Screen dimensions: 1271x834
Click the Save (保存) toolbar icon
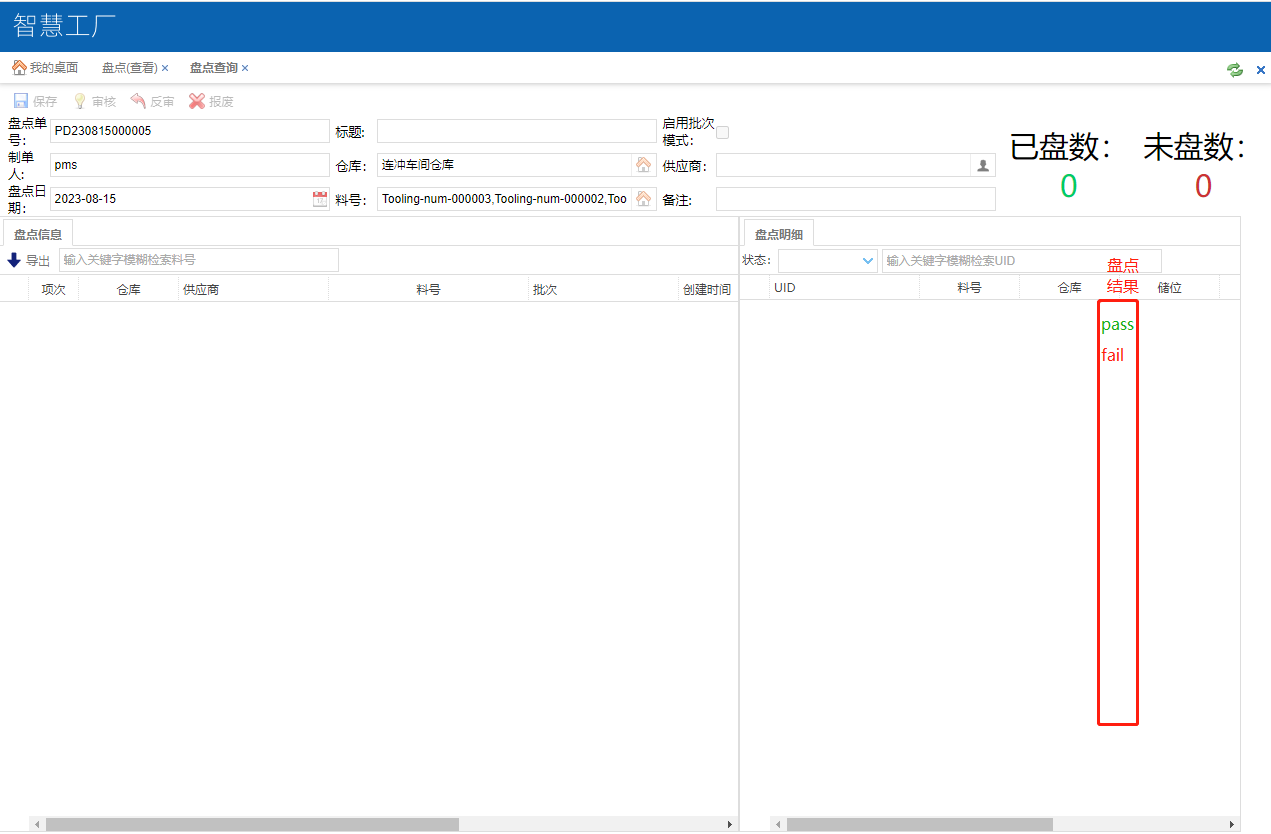coord(21,101)
